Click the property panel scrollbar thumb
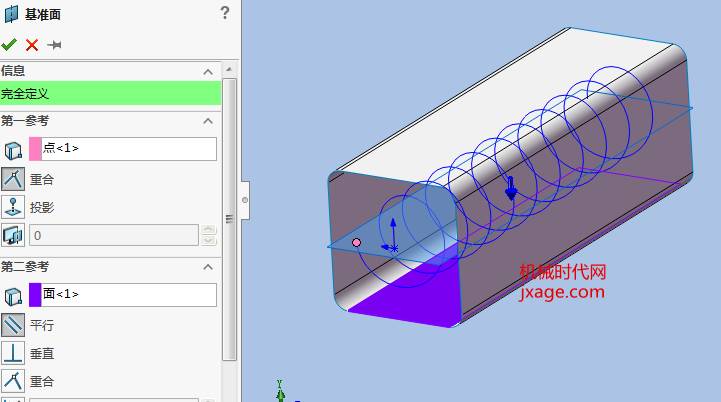The height and width of the screenshot is (402, 721). point(229,219)
